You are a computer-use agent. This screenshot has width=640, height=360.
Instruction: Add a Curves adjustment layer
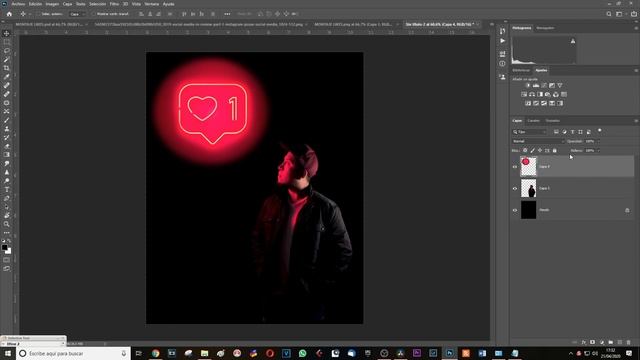(x=544, y=85)
